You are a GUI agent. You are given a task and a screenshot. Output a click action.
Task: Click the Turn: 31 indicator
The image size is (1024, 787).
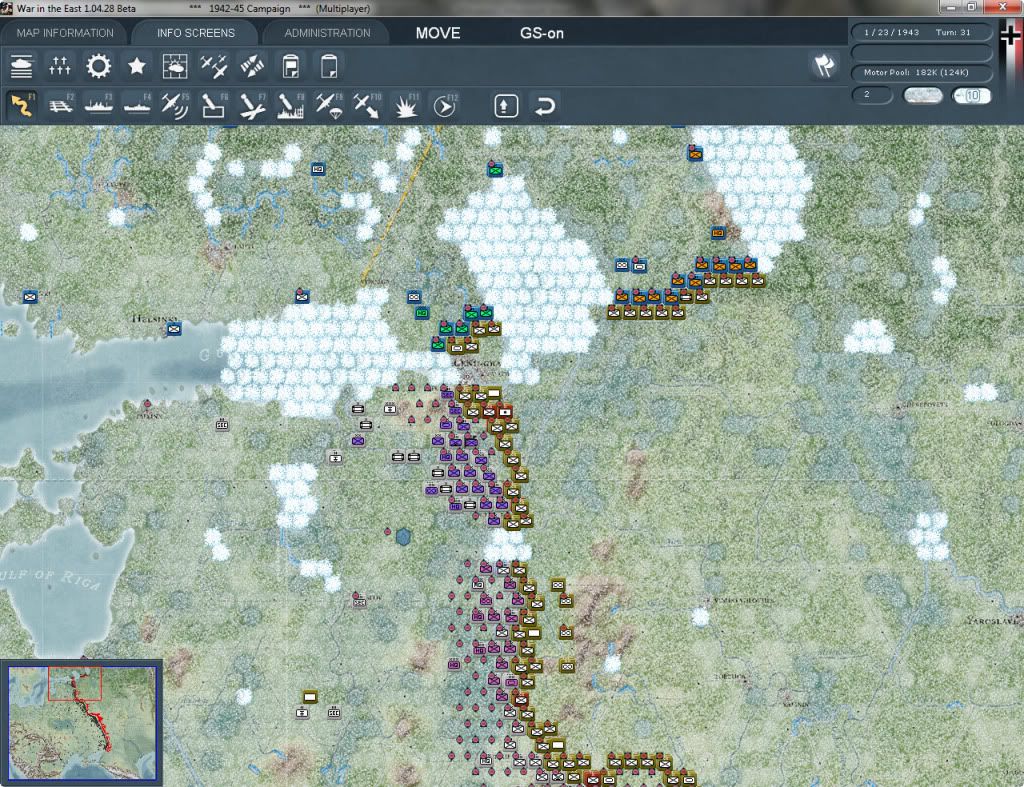[953, 32]
